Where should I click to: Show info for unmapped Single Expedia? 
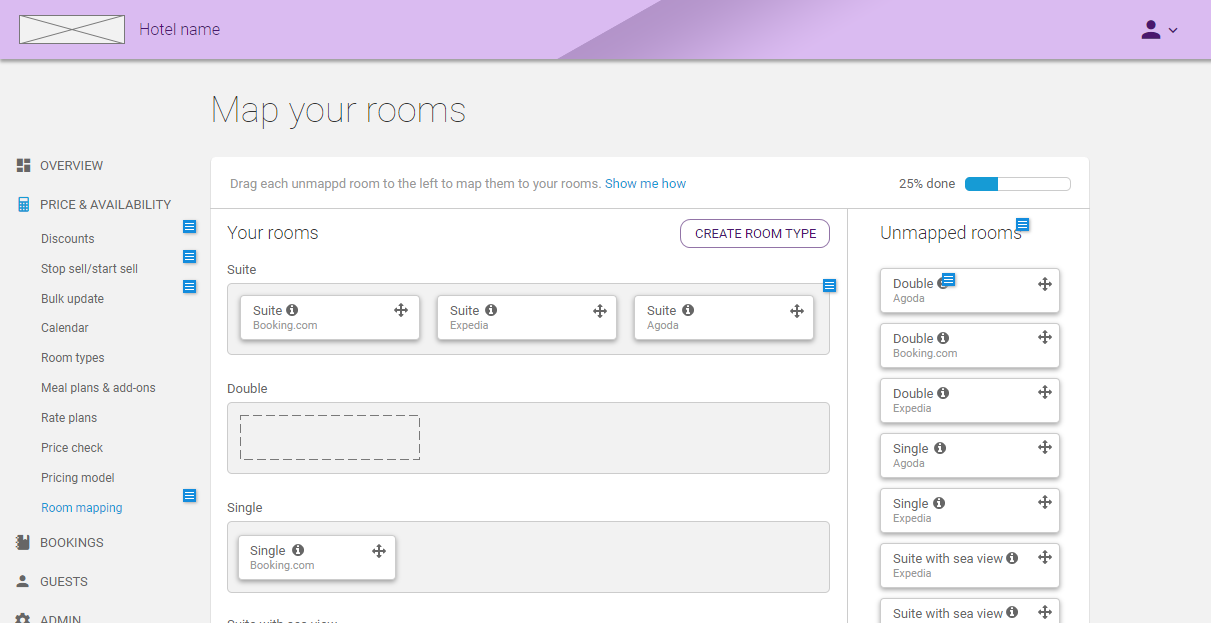click(x=939, y=503)
